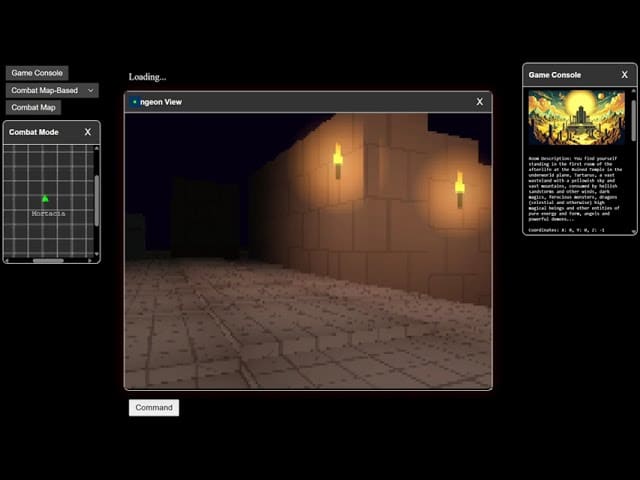Click the stone floor in dungeon view
The width and height of the screenshot is (640, 480).
(x=300, y=330)
